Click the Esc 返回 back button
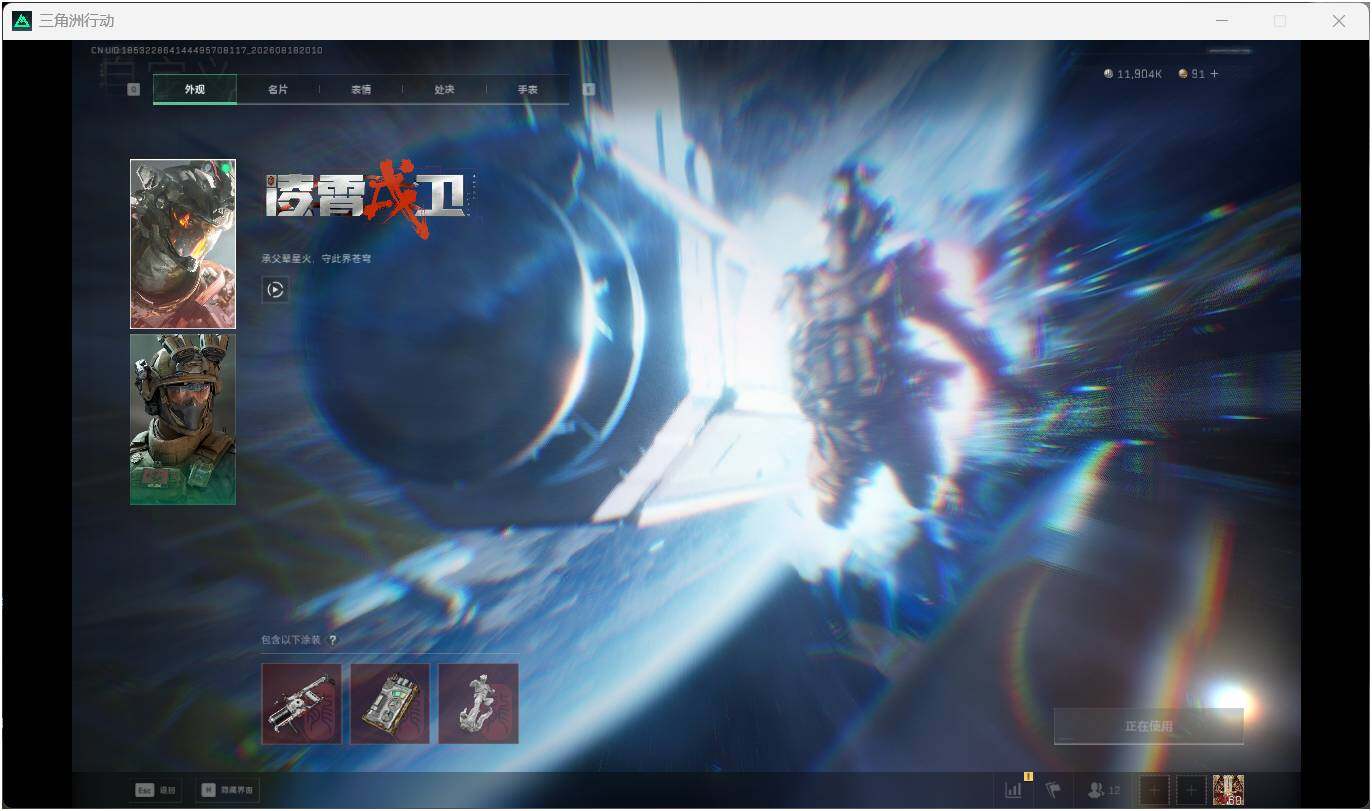The image size is (1372, 811). point(156,790)
